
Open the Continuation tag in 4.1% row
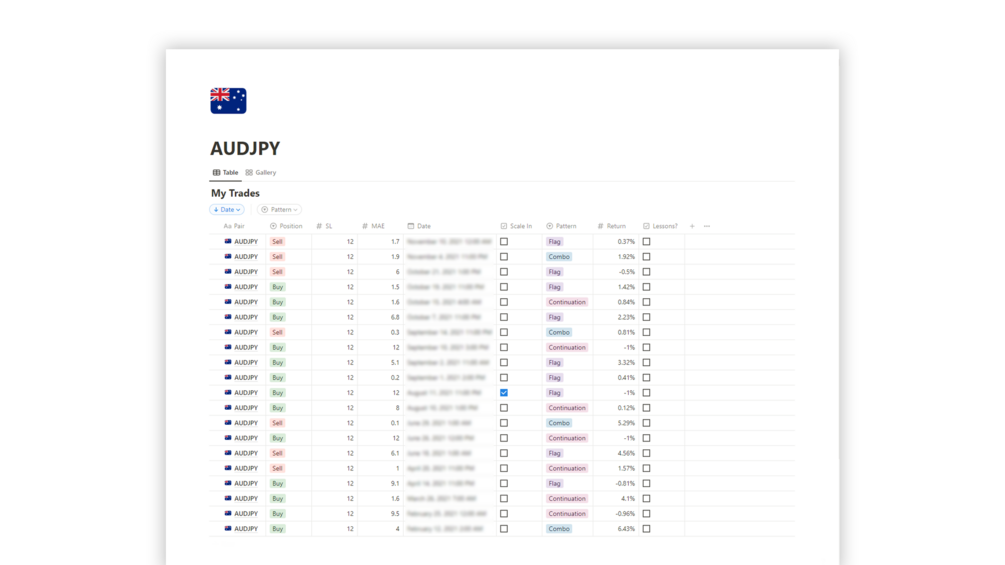pyautogui.click(x=567, y=498)
